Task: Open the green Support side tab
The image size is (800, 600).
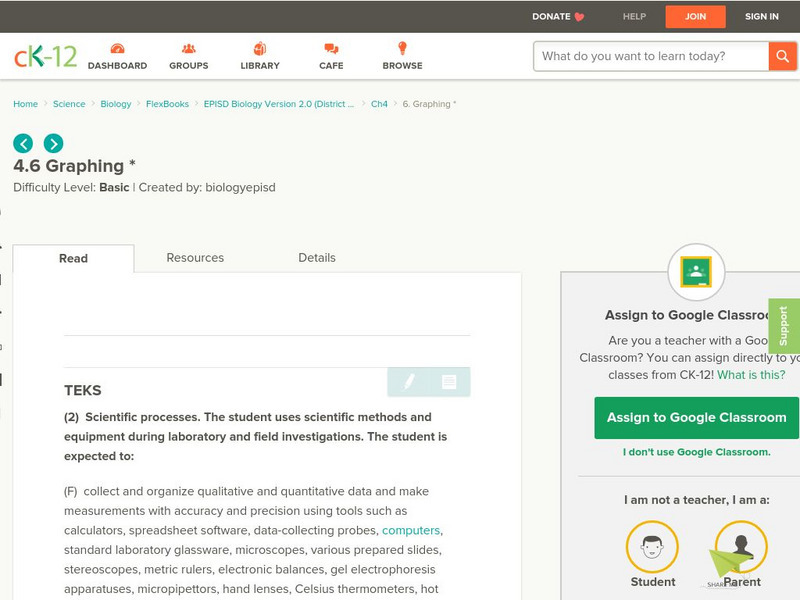Action: 784,326
